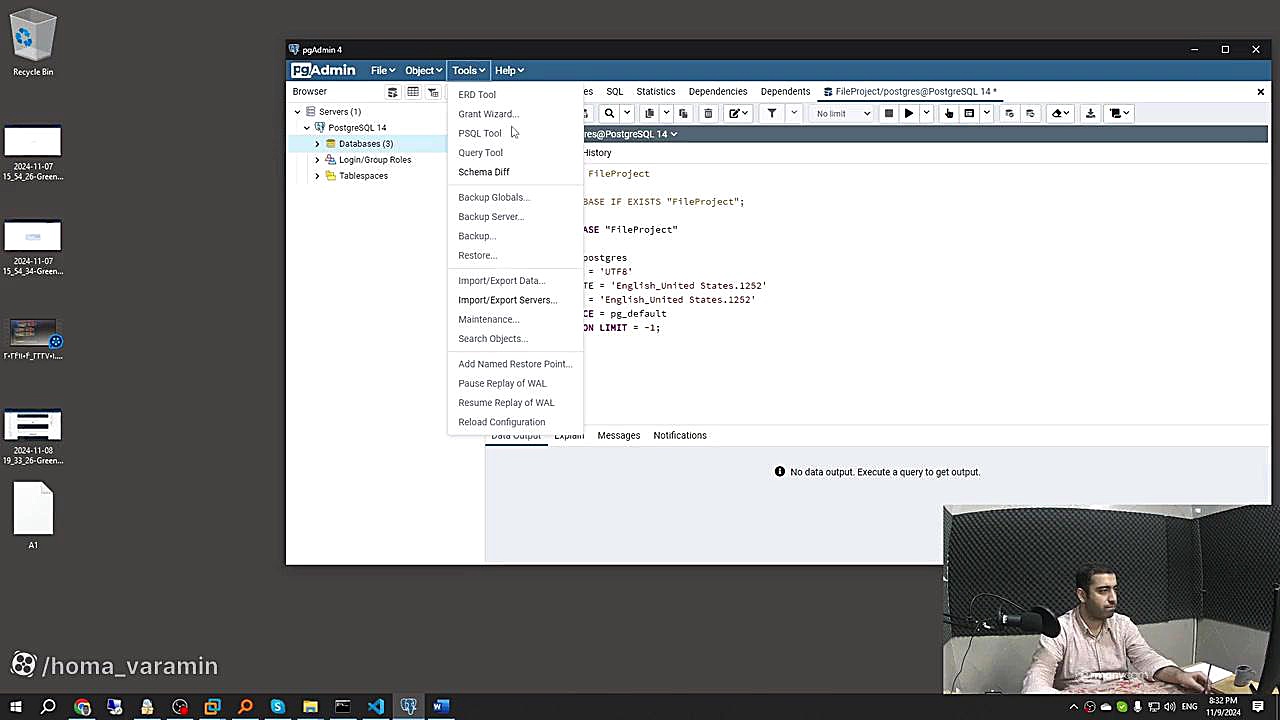
Task: Click the Windows Start button
Action: (x=16, y=707)
